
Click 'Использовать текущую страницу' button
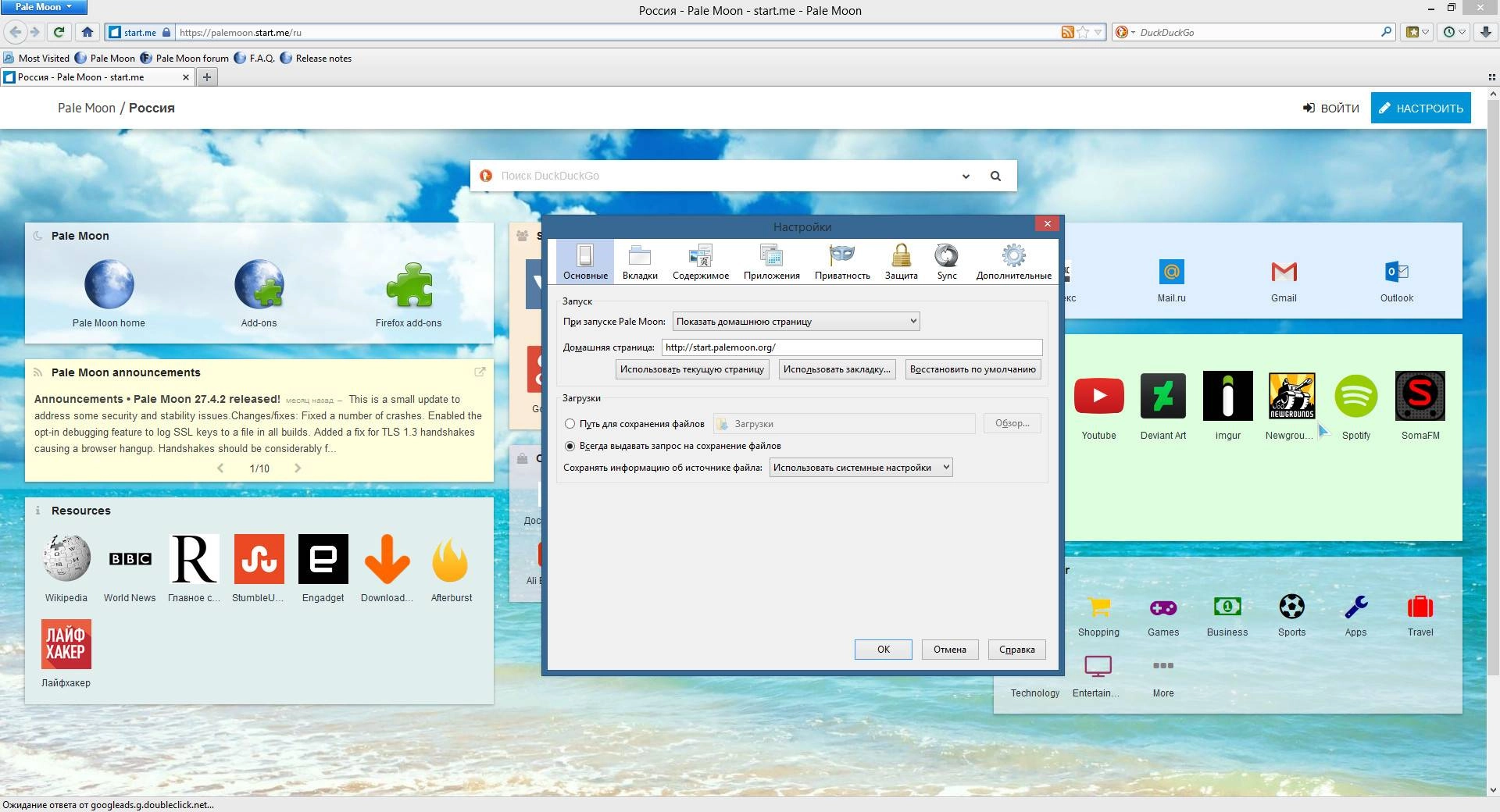692,369
